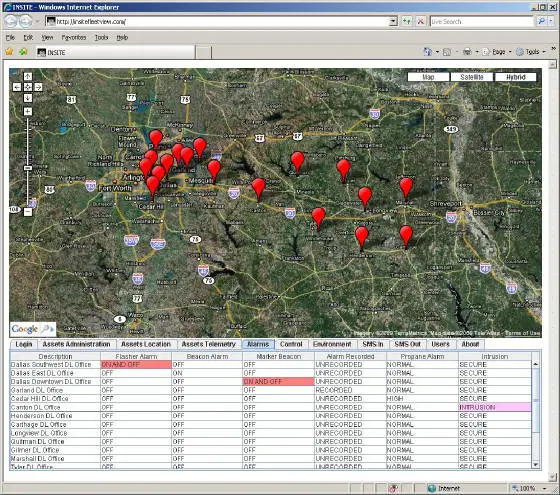Zoom in with map plus button
560x495 pixels.
pos(28,111)
